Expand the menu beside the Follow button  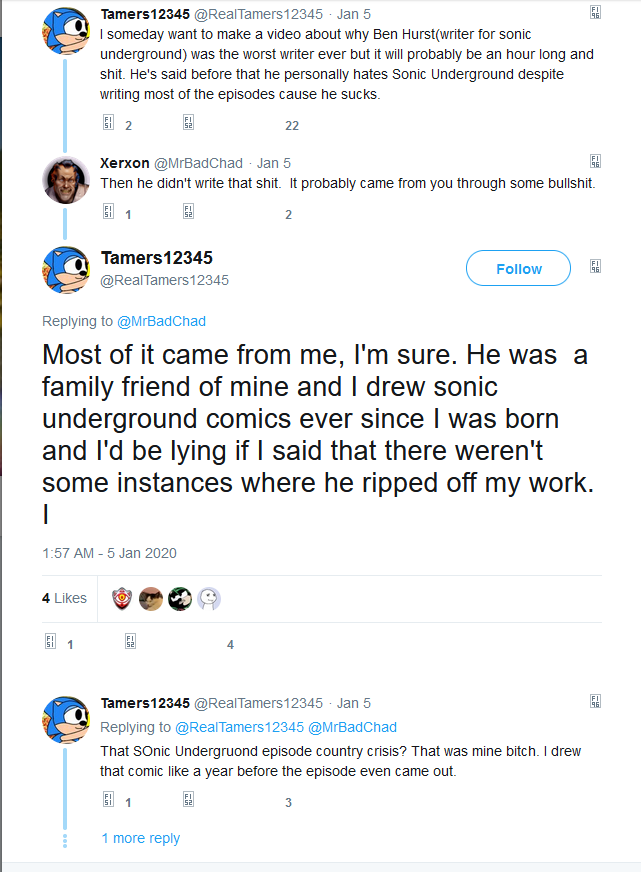596,267
